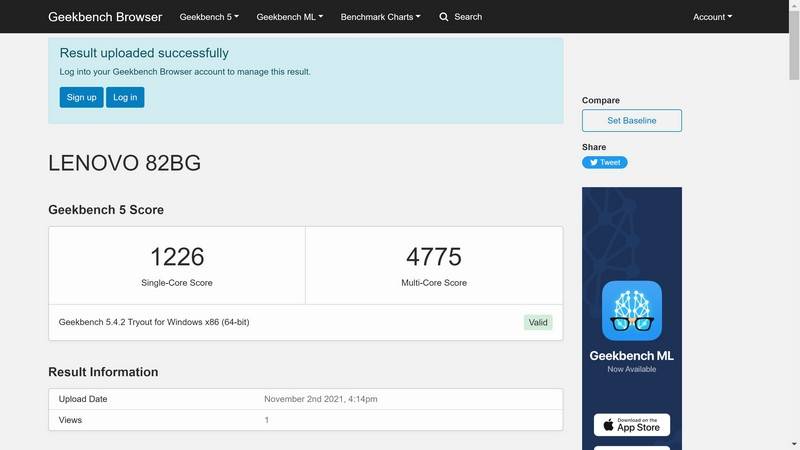Click the upload date November 2nd 2021
The width and height of the screenshot is (800, 450).
tap(321, 399)
